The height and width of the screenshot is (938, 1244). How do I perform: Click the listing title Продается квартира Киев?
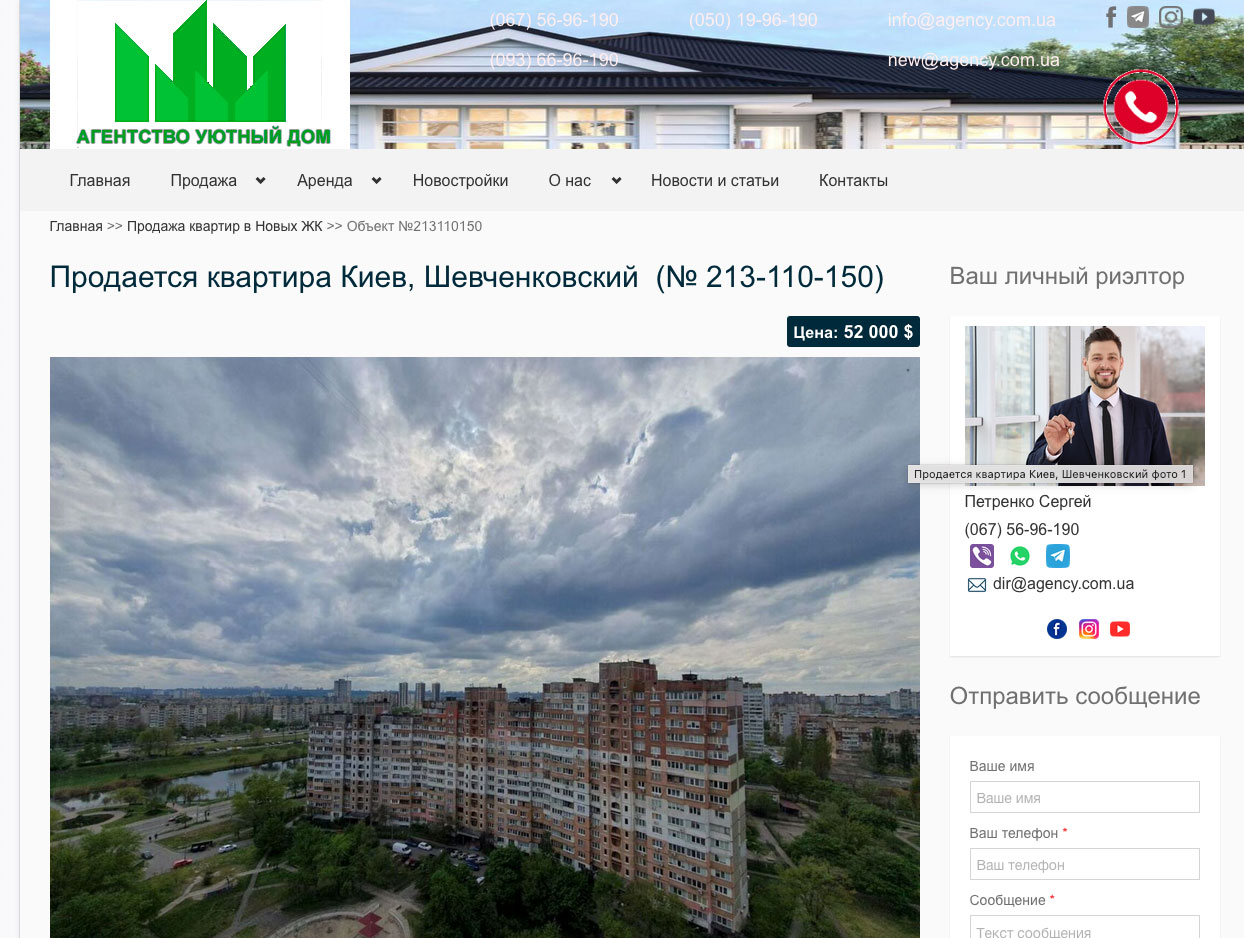pyautogui.click(x=467, y=277)
